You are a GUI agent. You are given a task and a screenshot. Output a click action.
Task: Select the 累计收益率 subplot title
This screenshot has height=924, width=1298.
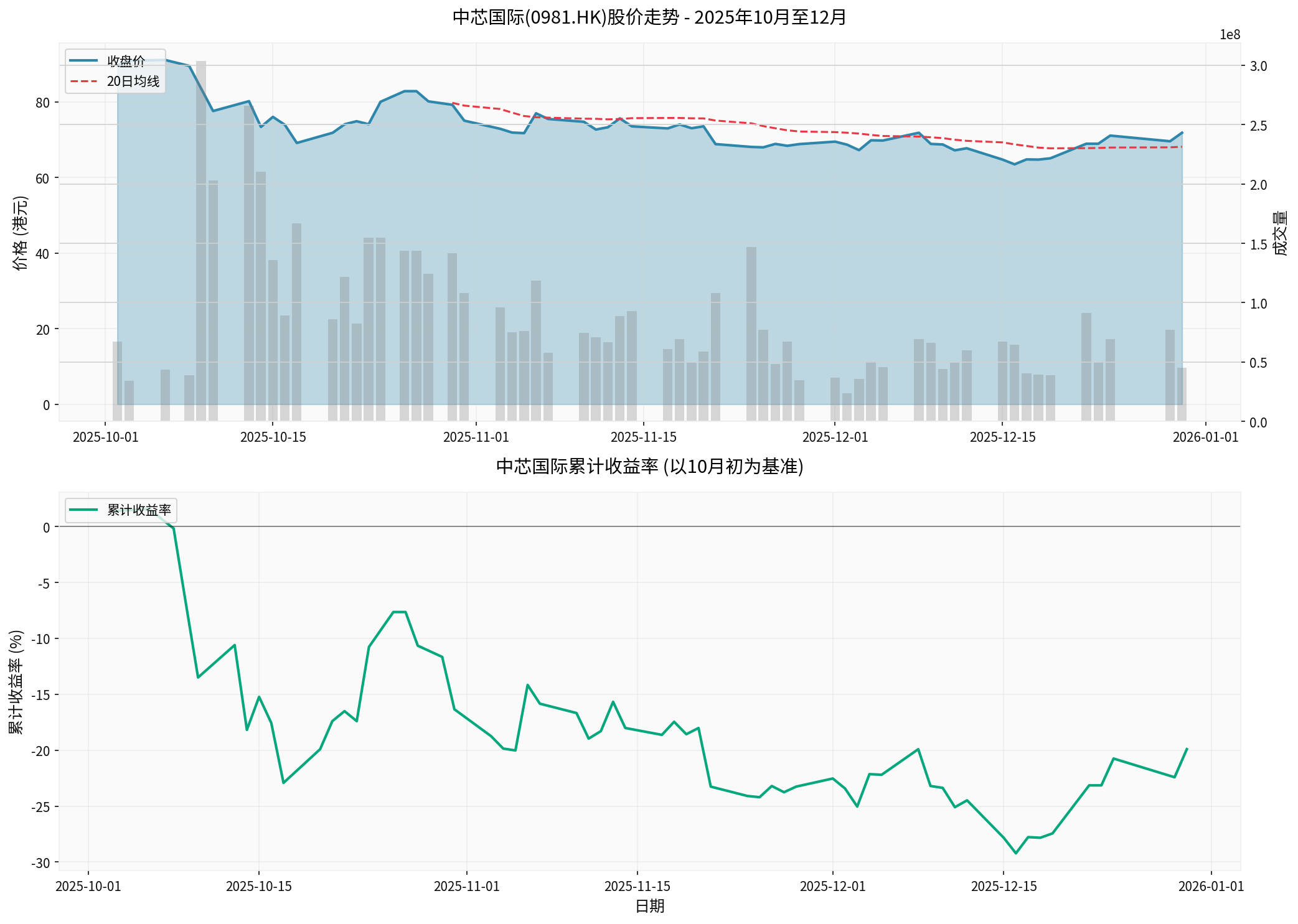tap(649, 465)
